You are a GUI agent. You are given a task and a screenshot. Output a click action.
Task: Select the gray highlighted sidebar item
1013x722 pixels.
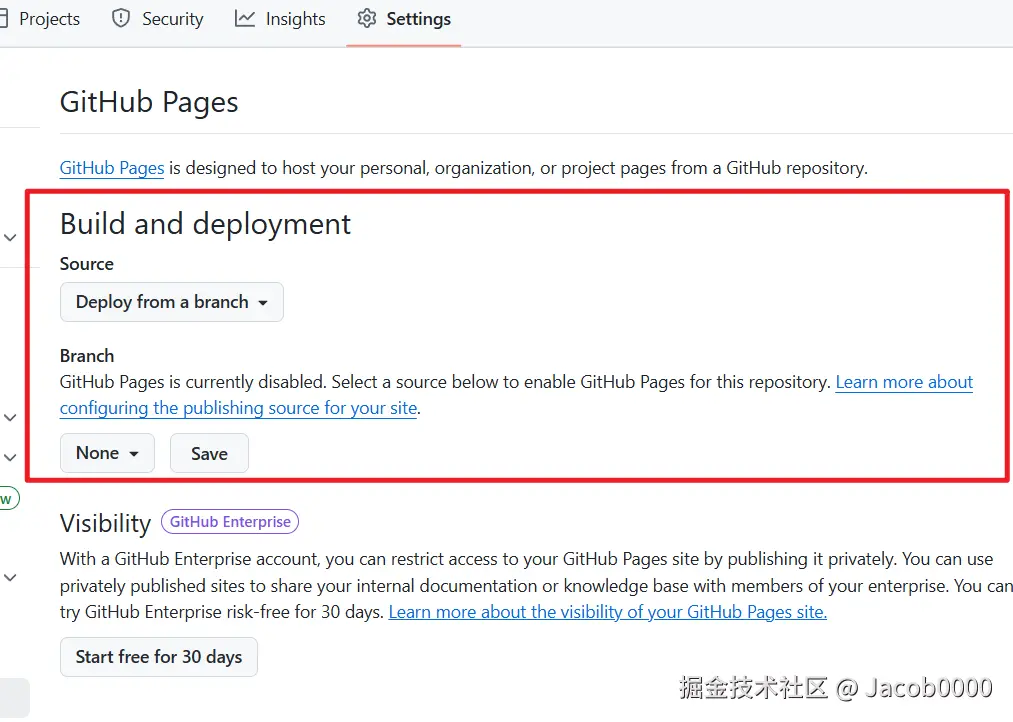[x=14, y=697]
